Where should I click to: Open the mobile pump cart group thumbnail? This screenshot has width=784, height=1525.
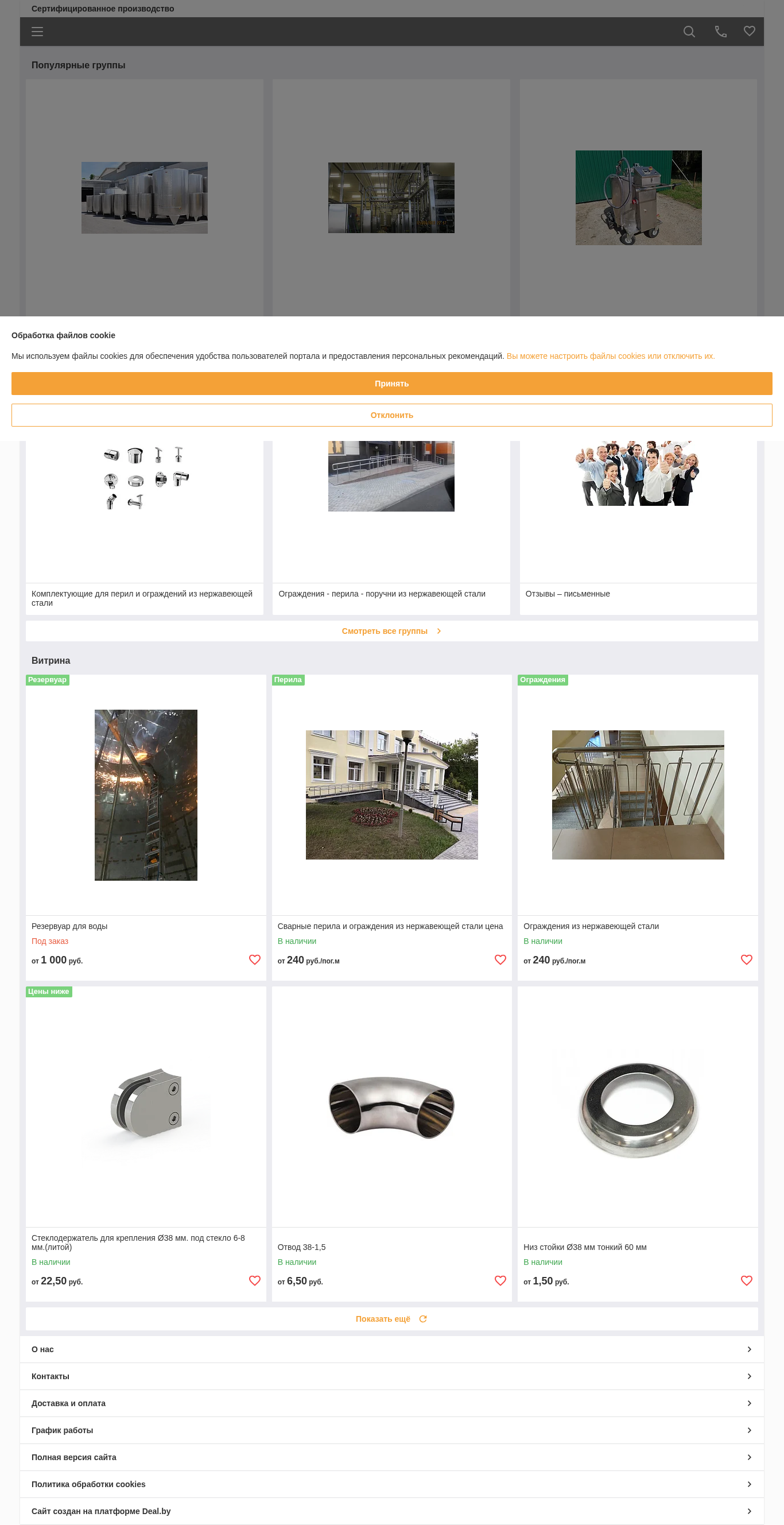(x=638, y=198)
